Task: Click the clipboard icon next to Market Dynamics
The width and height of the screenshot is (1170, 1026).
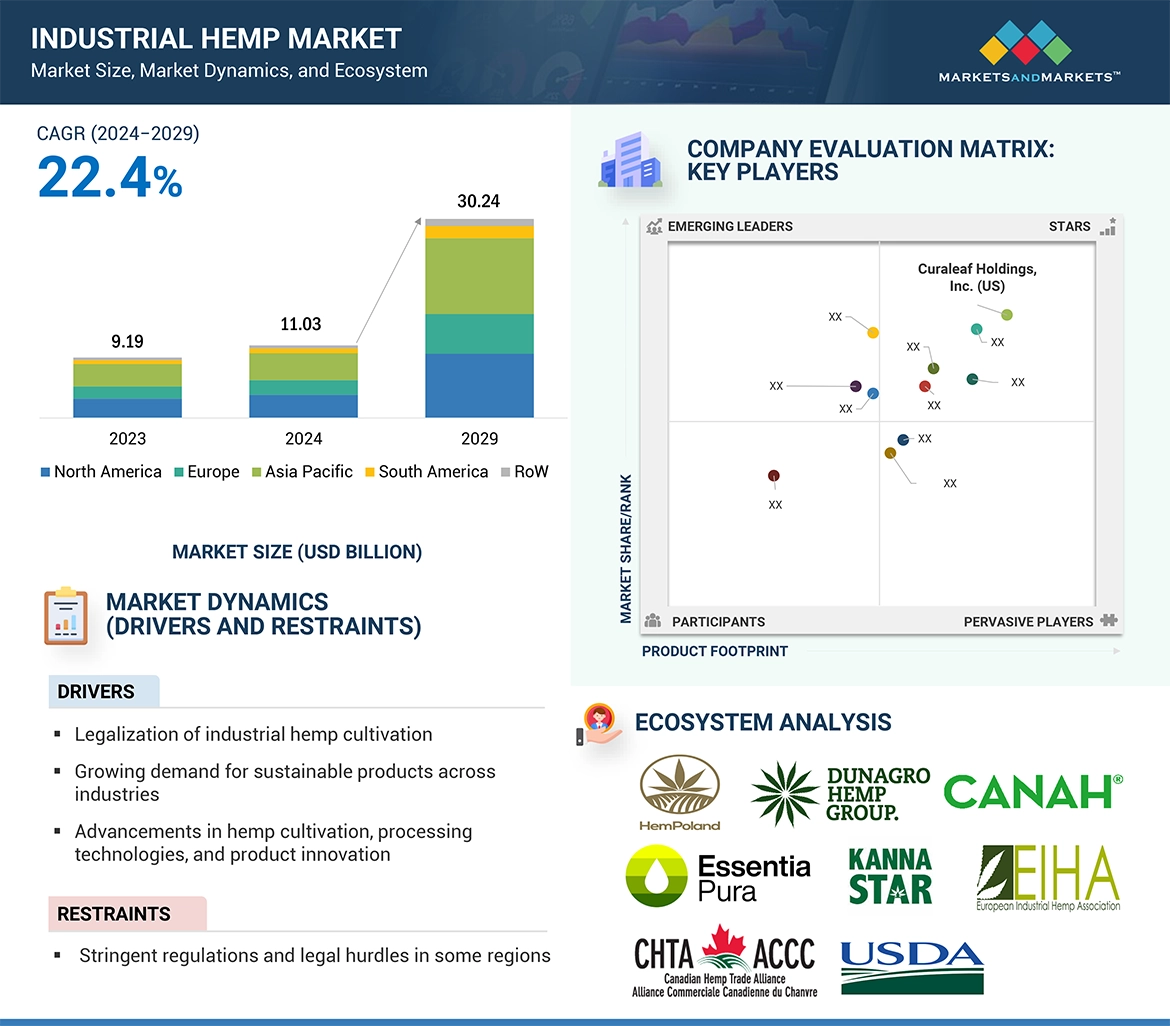Action: 66,615
